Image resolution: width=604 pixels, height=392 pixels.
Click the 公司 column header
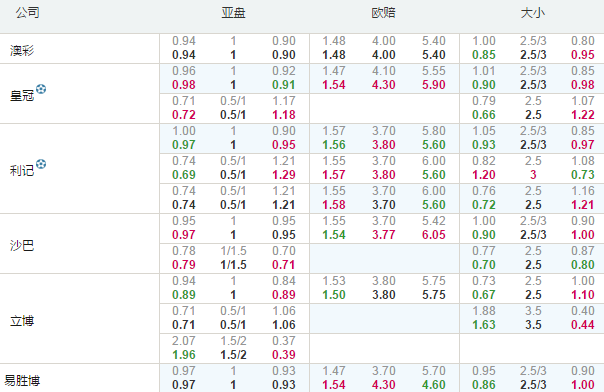click(27, 13)
